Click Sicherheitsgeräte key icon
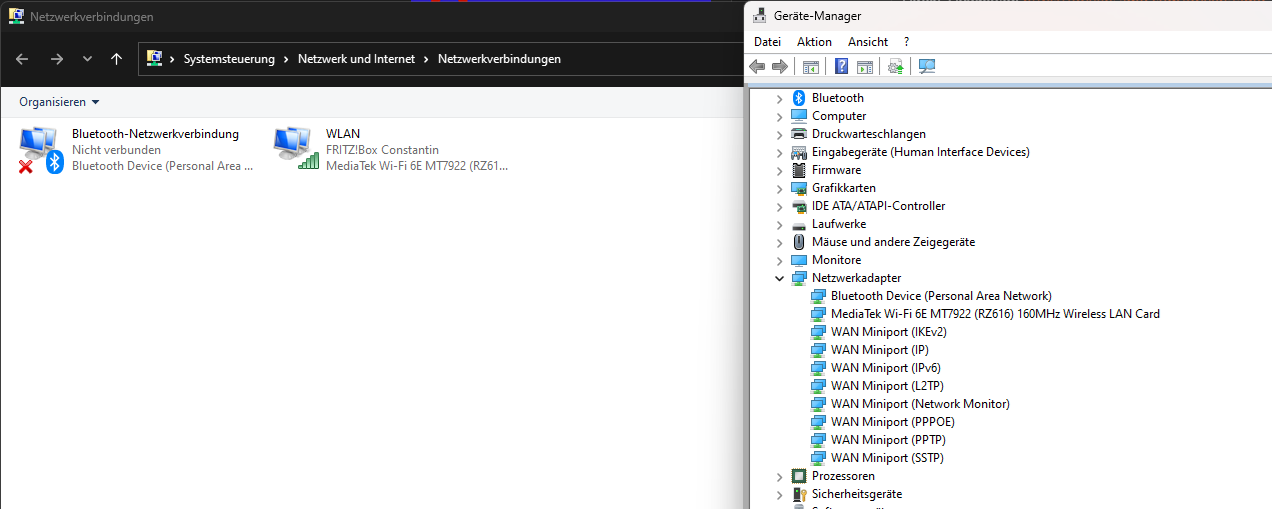The height and width of the screenshot is (509, 1272). point(799,494)
